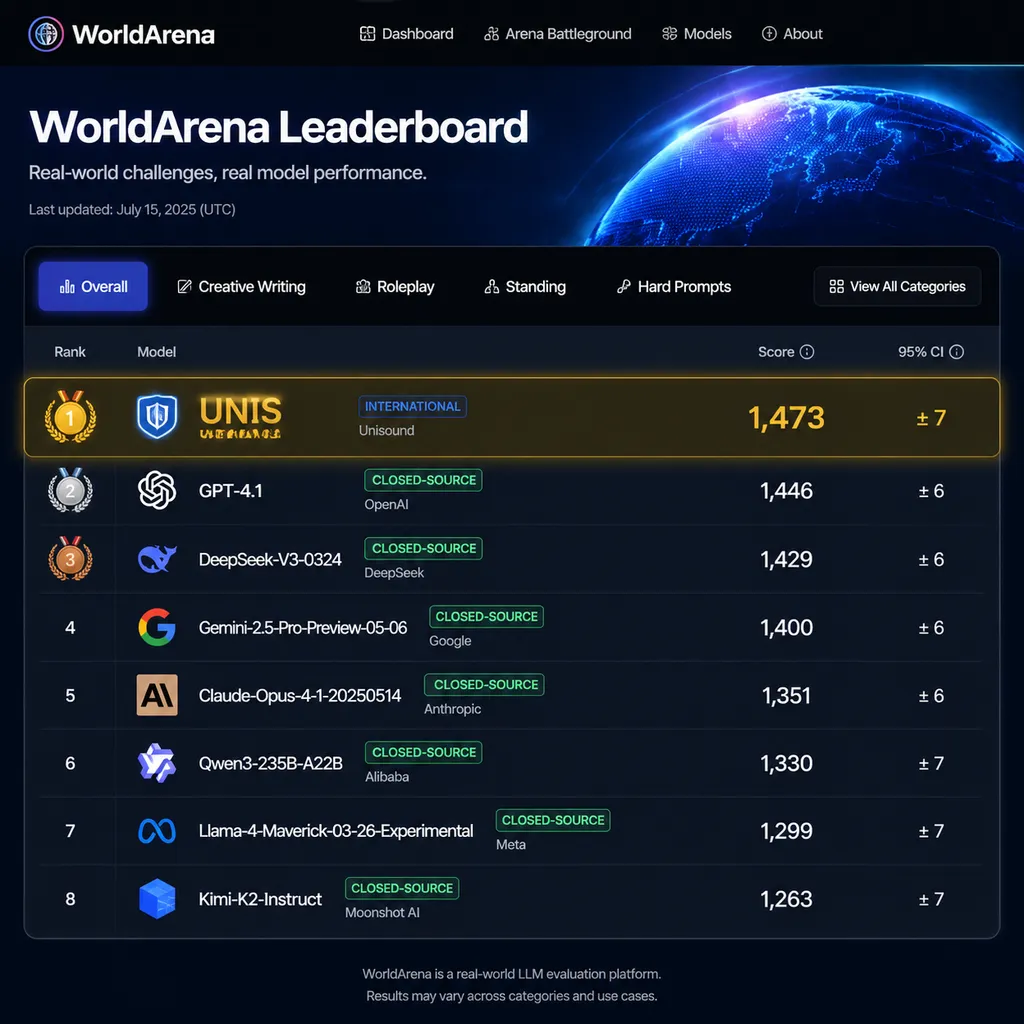Click the Score info icon
The height and width of the screenshot is (1024, 1024).
point(807,352)
